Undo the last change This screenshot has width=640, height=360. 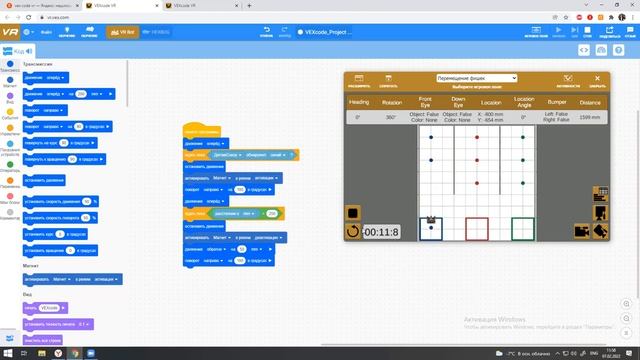point(267,32)
